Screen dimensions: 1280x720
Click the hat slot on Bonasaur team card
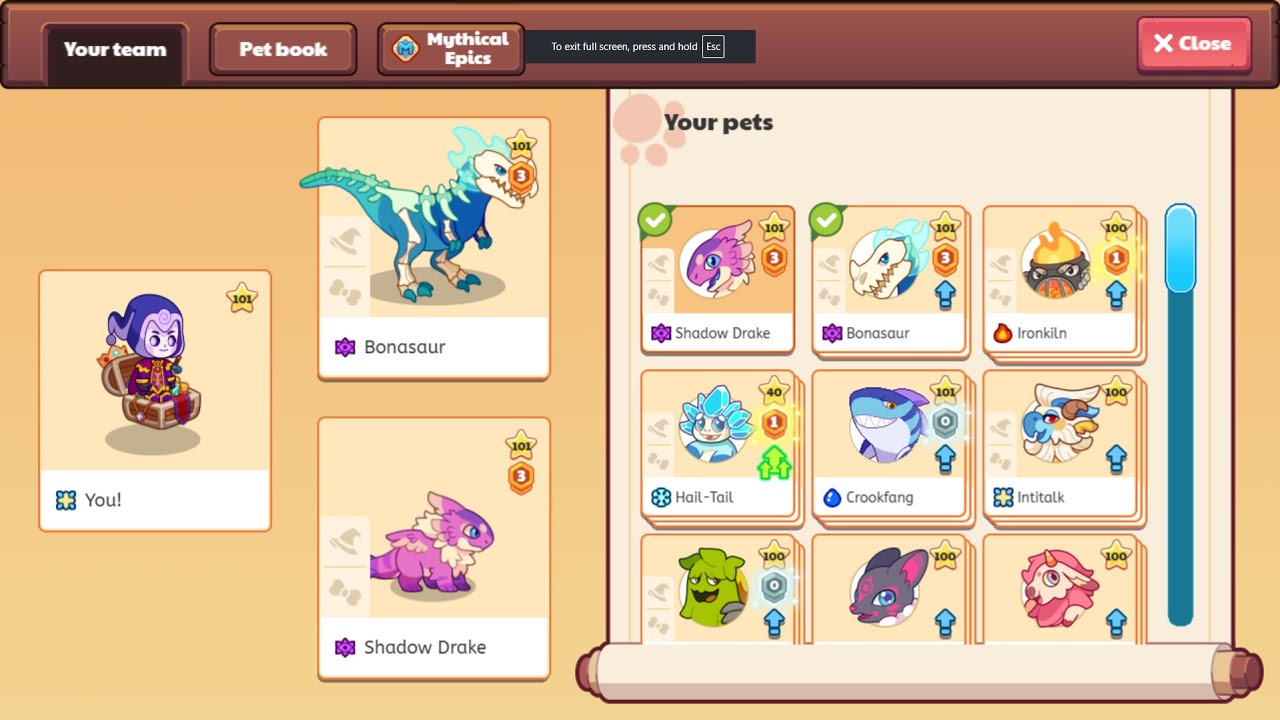346,243
